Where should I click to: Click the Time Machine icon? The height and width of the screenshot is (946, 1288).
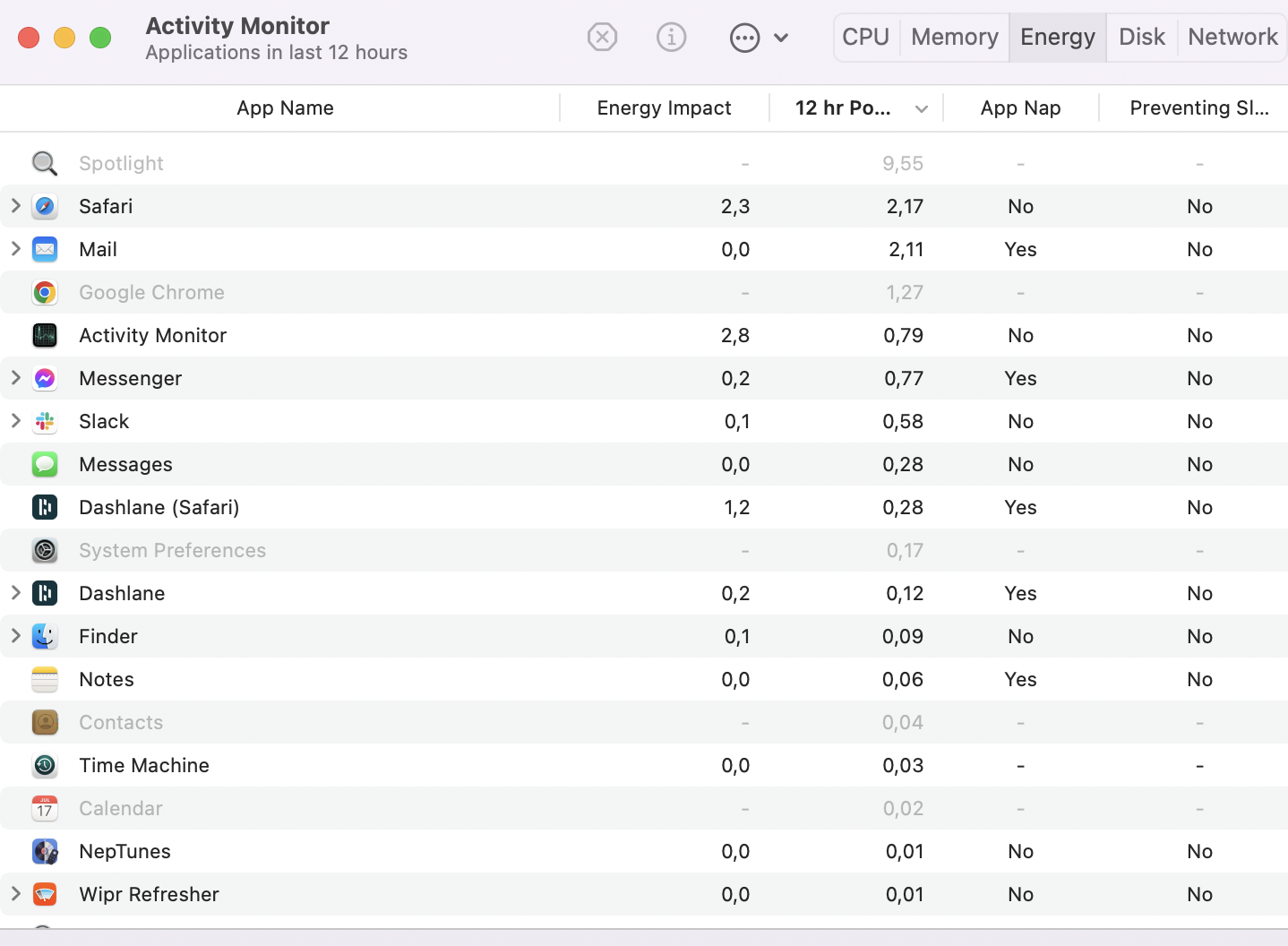tap(45, 766)
